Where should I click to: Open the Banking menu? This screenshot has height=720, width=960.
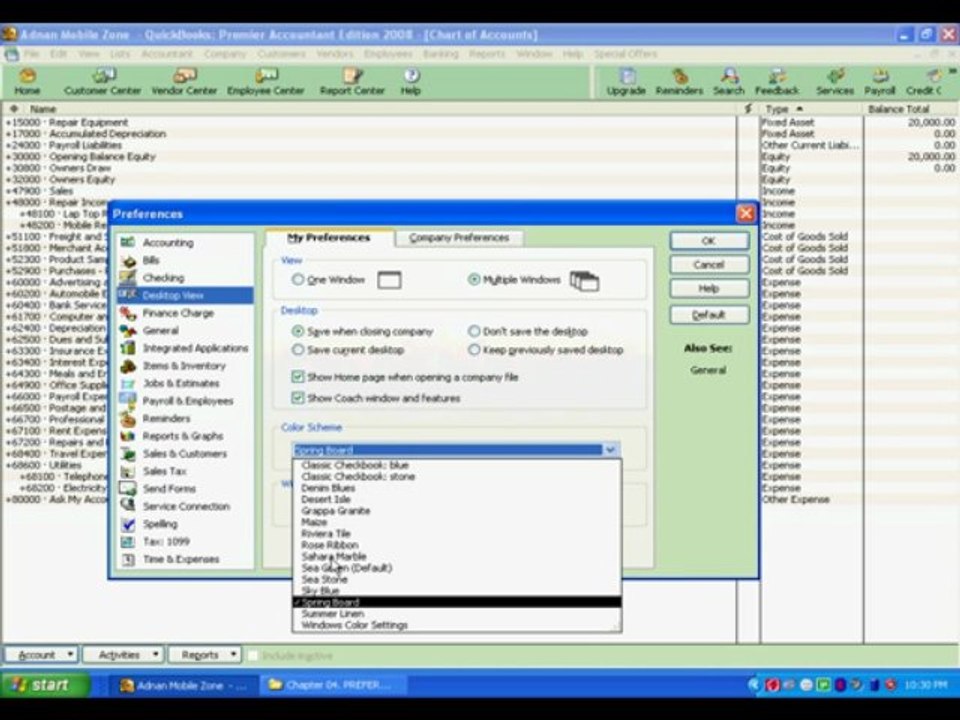coord(440,54)
